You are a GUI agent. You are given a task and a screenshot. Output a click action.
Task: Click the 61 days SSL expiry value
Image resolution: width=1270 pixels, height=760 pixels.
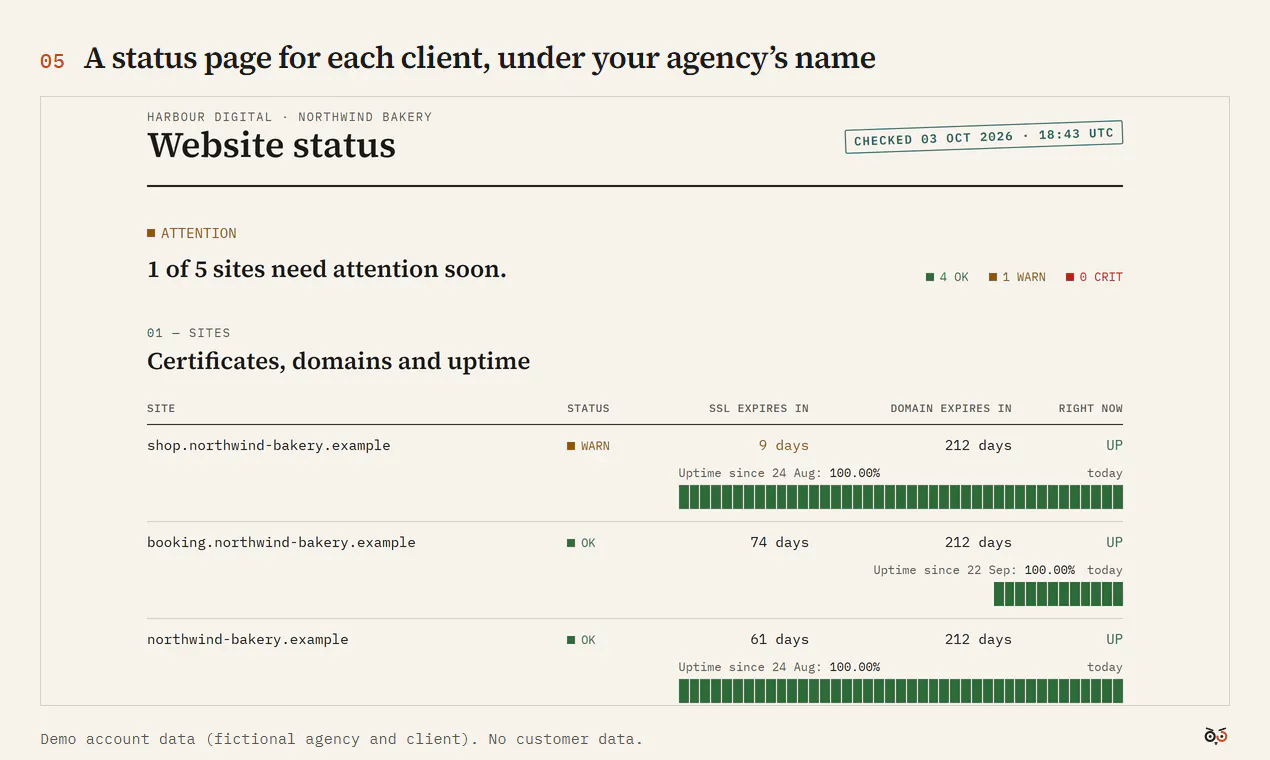tap(780, 639)
